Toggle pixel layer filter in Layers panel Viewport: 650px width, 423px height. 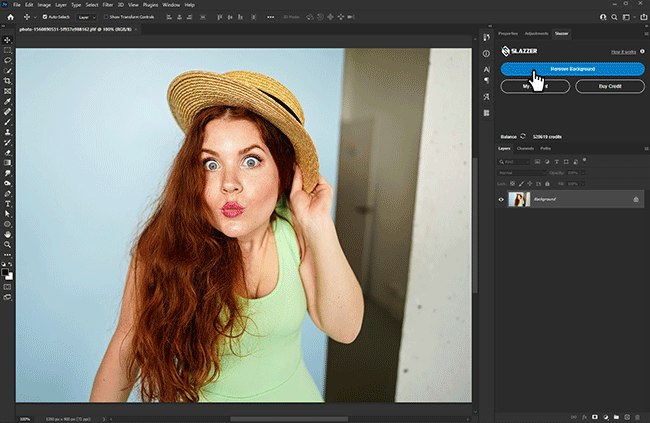(537, 162)
